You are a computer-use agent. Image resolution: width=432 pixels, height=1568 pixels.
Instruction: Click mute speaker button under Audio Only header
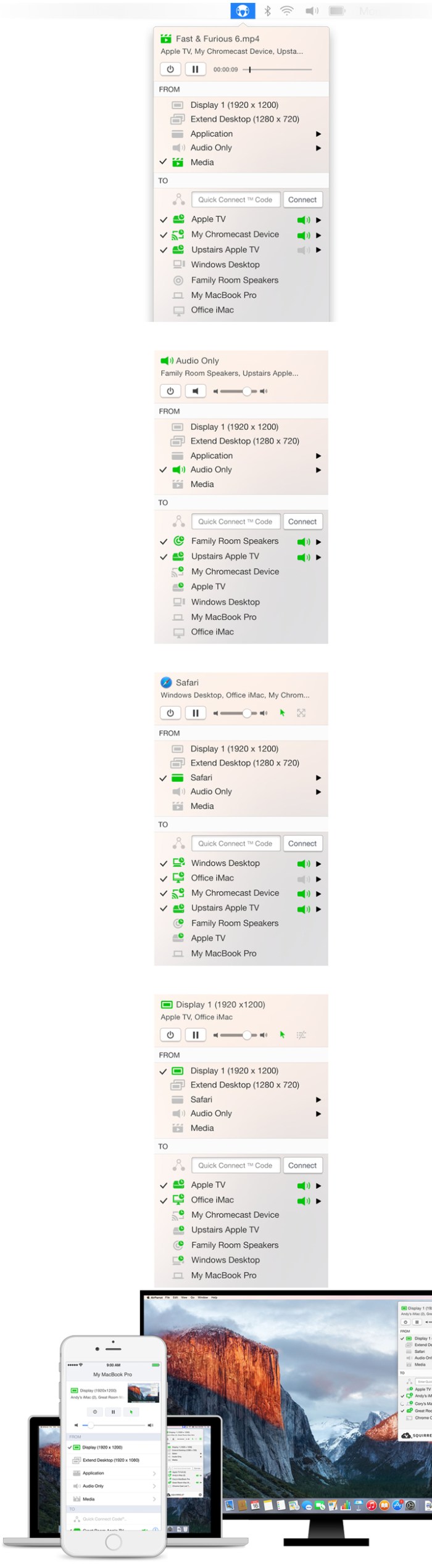pos(195,391)
